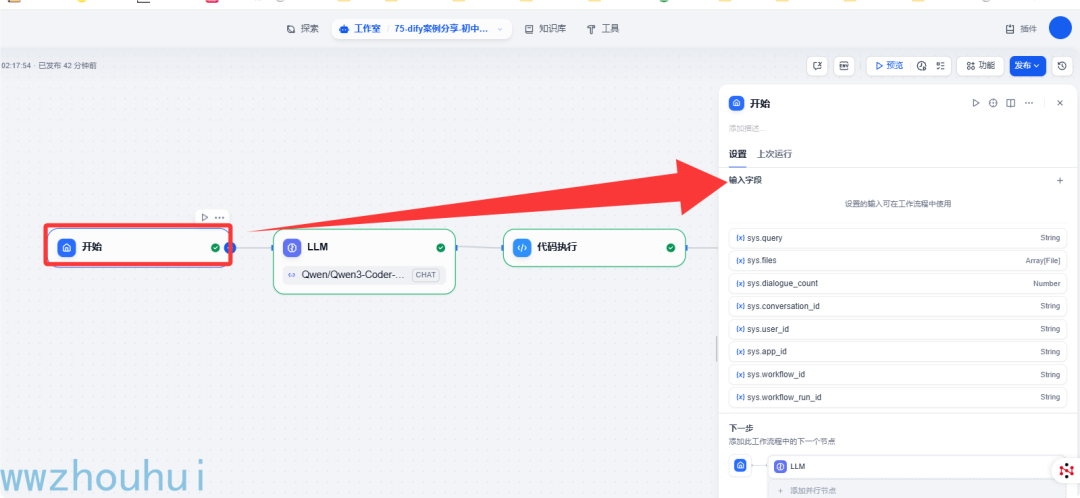Open the 工具 (Tools) tab
Image resolution: width=1080 pixels, height=498 pixels.
click(603, 29)
